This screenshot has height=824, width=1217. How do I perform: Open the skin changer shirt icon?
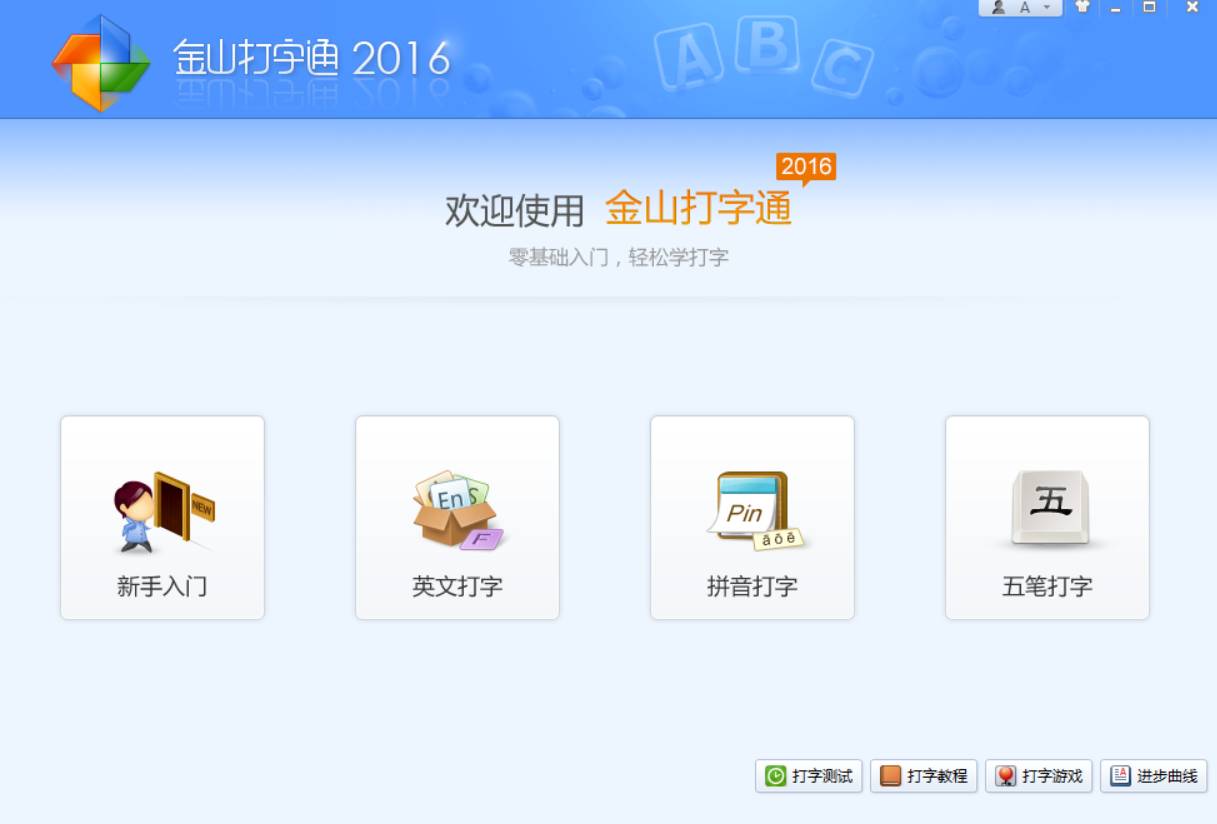(x=1082, y=7)
